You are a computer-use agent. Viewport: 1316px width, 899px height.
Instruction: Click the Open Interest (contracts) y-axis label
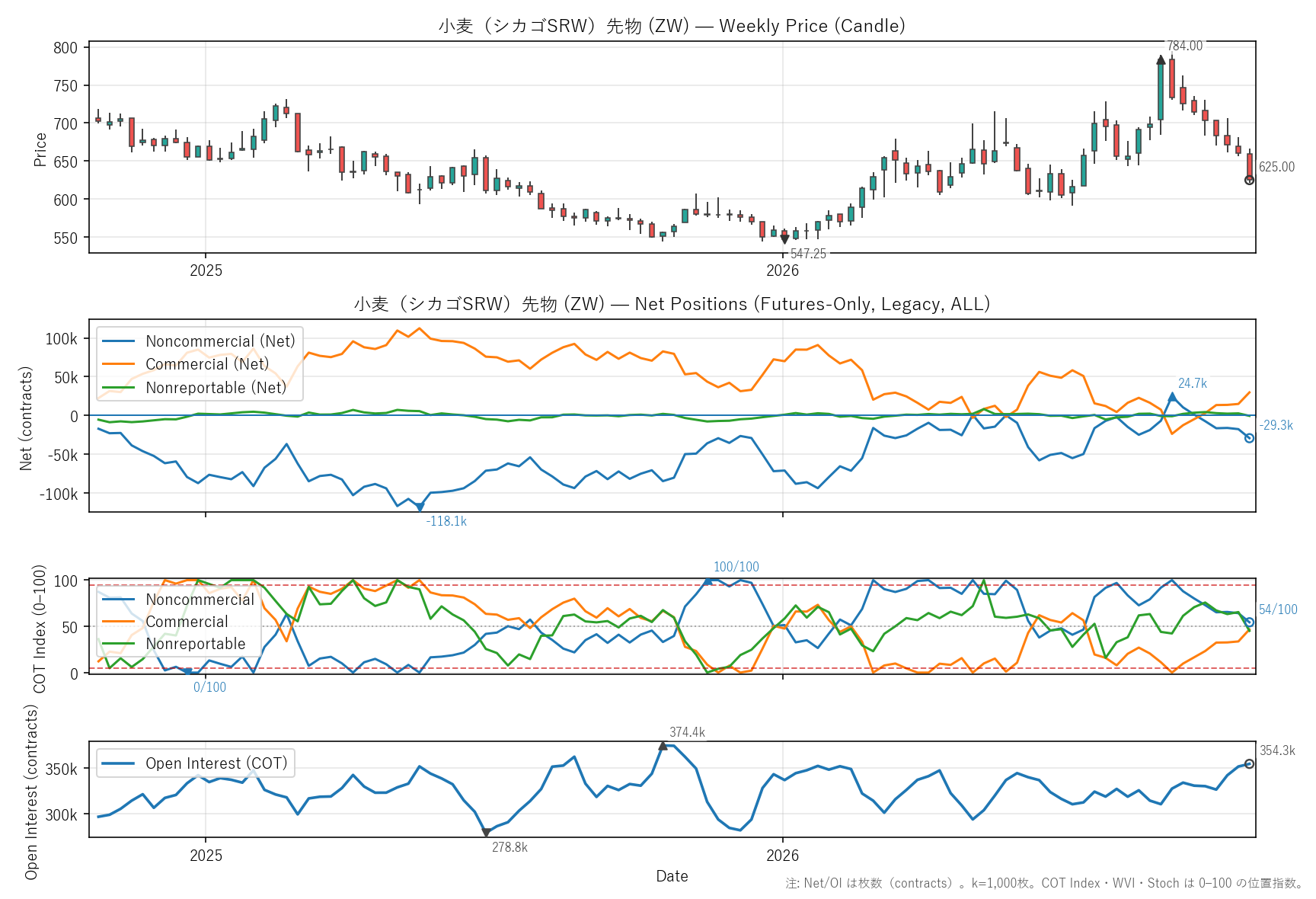pyautogui.click(x=31, y=792)
